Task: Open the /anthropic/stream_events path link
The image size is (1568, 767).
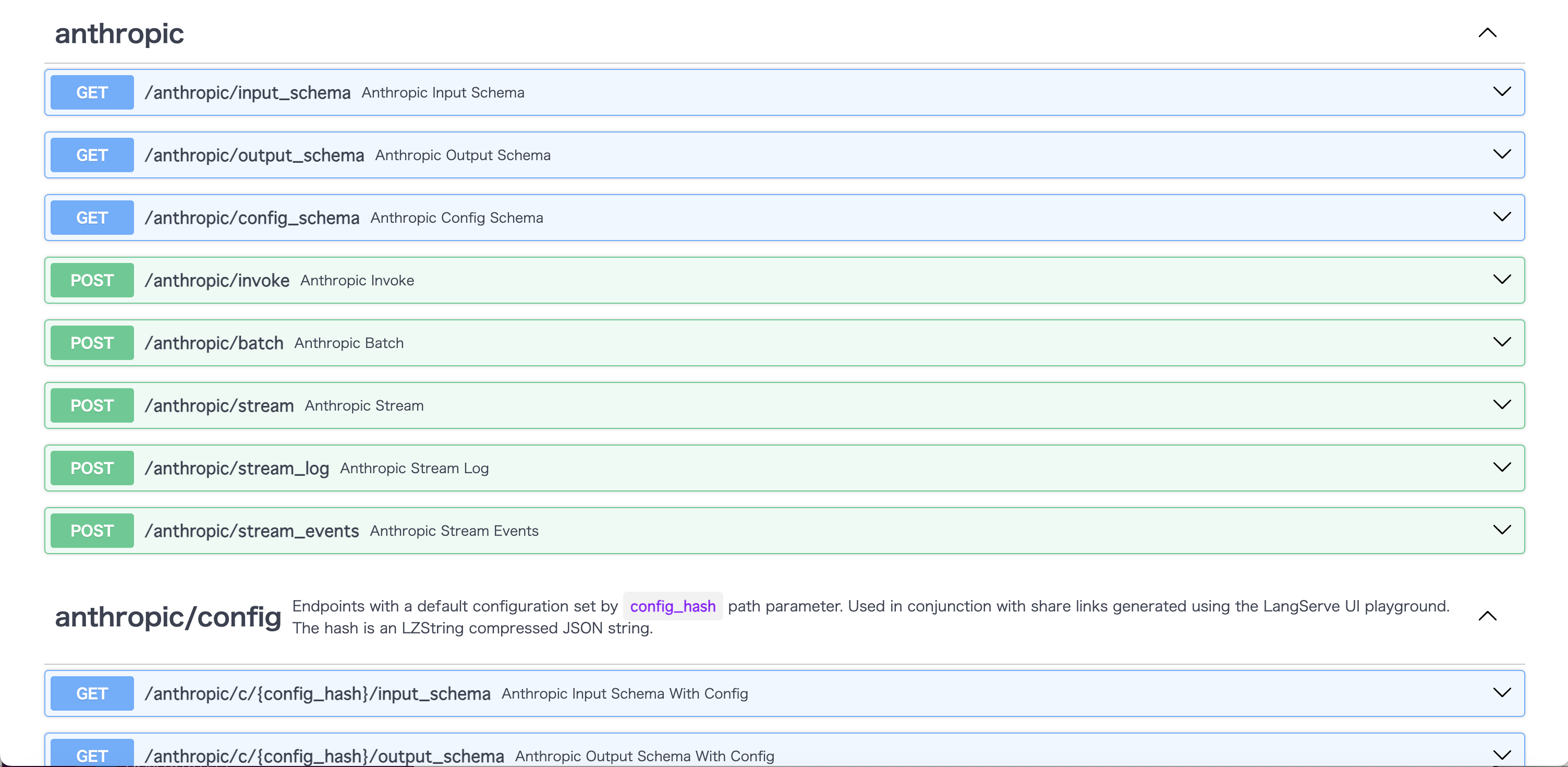Action: [x=251, y=531]
